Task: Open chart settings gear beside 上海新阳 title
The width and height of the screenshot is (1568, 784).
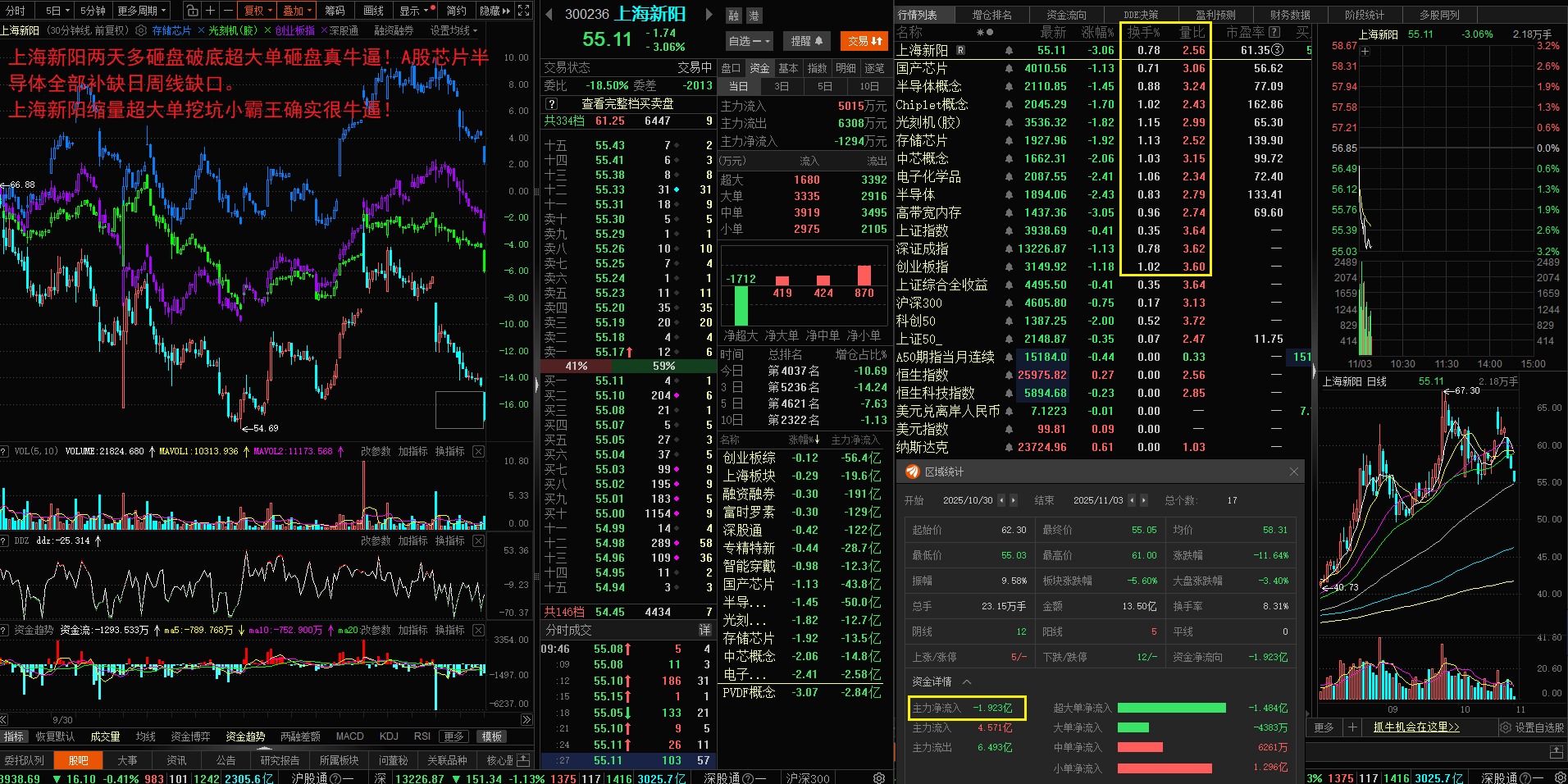Action: click(x=141, y=30)
